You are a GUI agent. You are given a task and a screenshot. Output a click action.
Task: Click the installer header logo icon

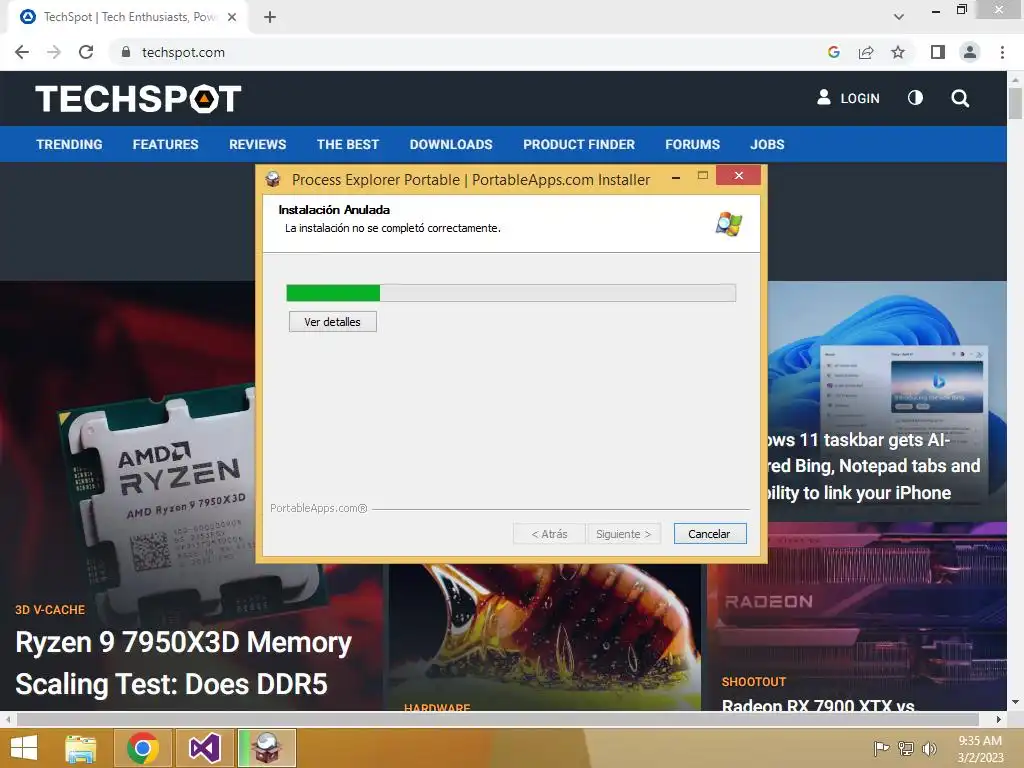pos(729,223)
